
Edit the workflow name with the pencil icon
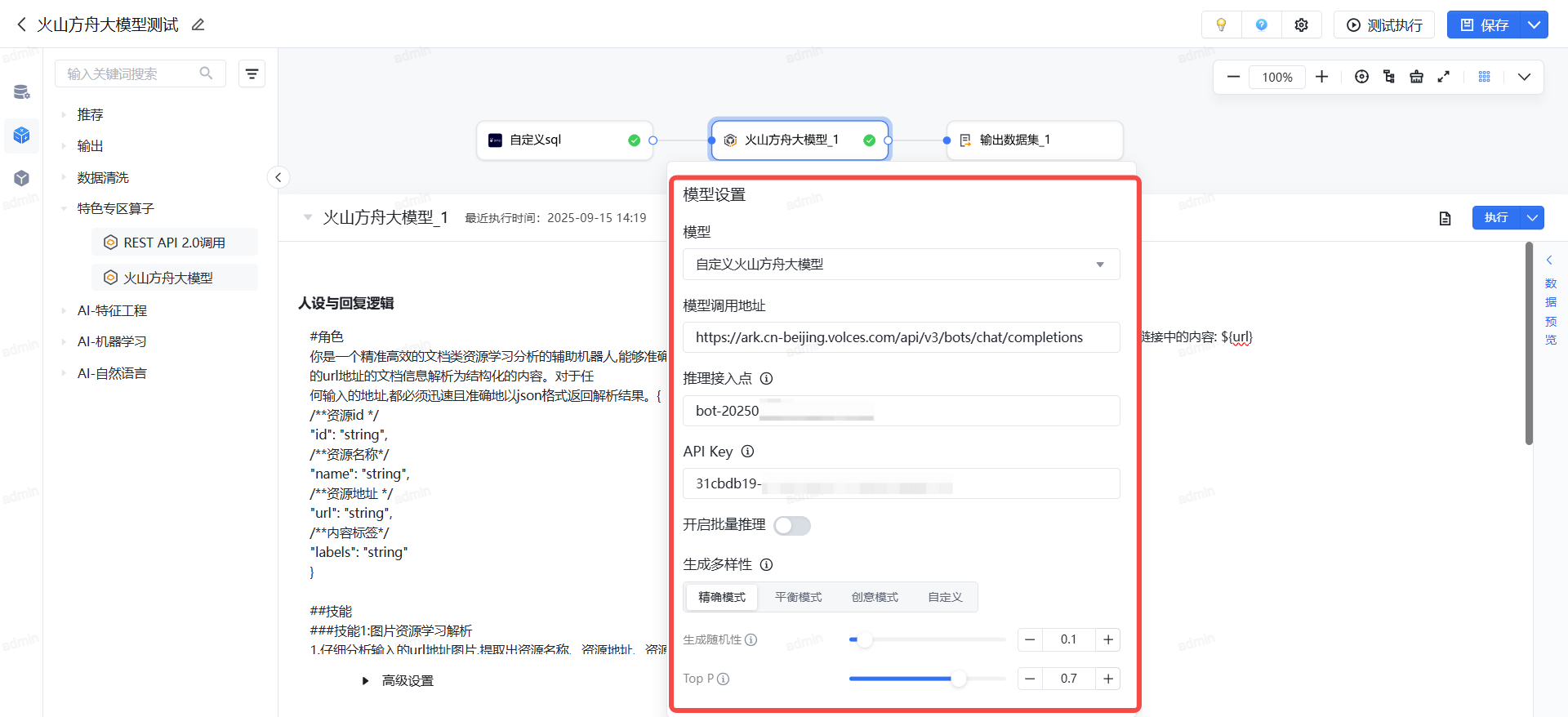pyautogui.click(x=198, y=24)
